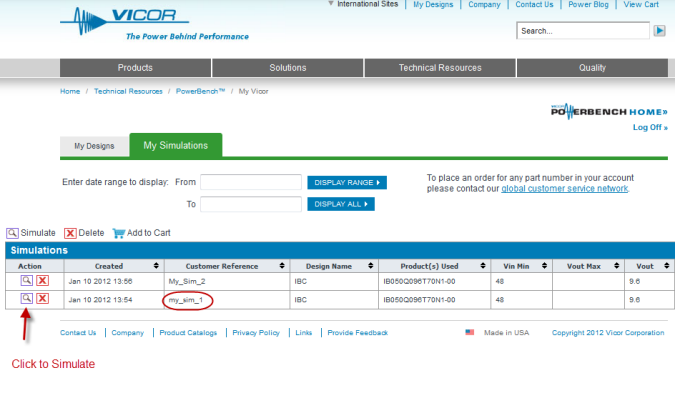Click the Log Off link
This screenshot has height=418, width=675.
click(649, 127)
